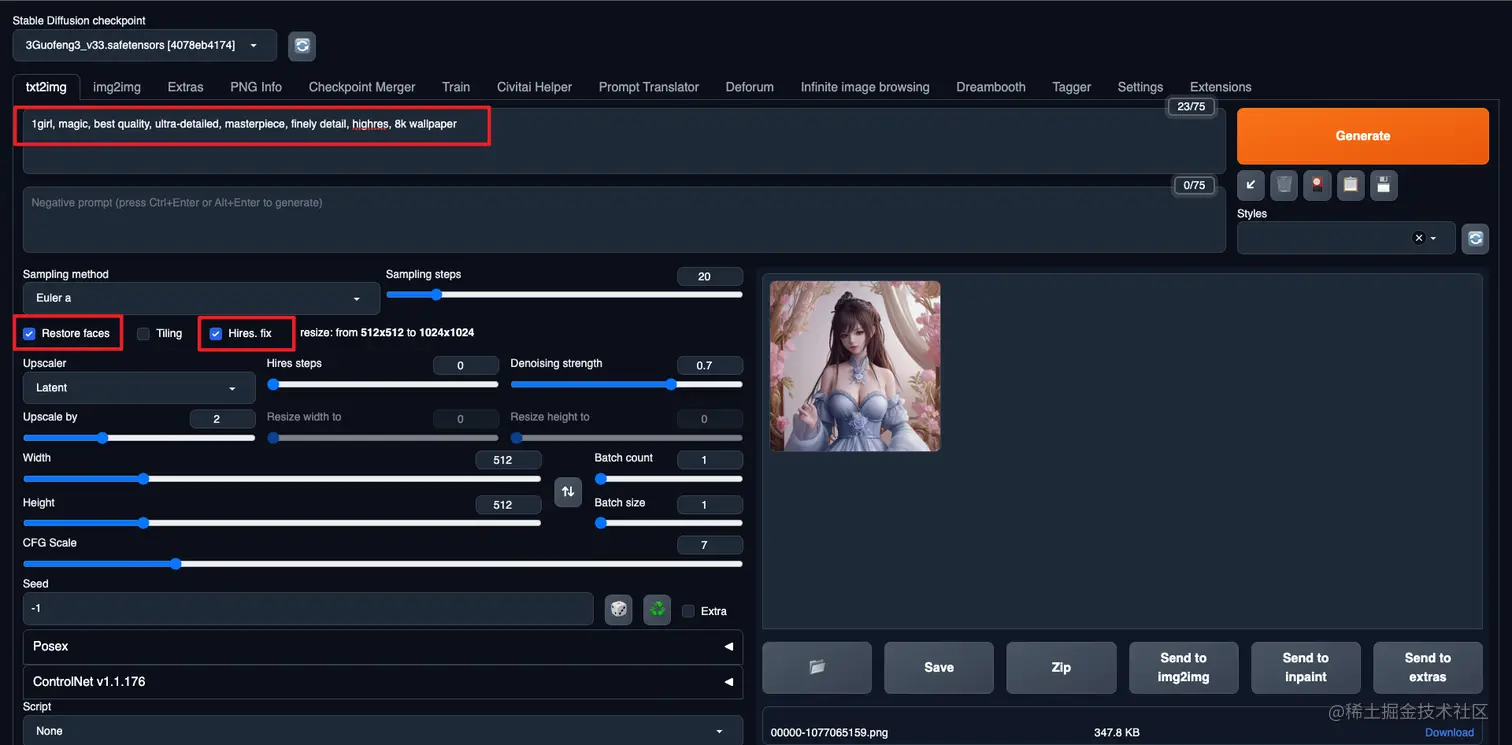Adjust the Hires steps slider
This screenshot has height=745, width=1512.
(x=383, y=384)
